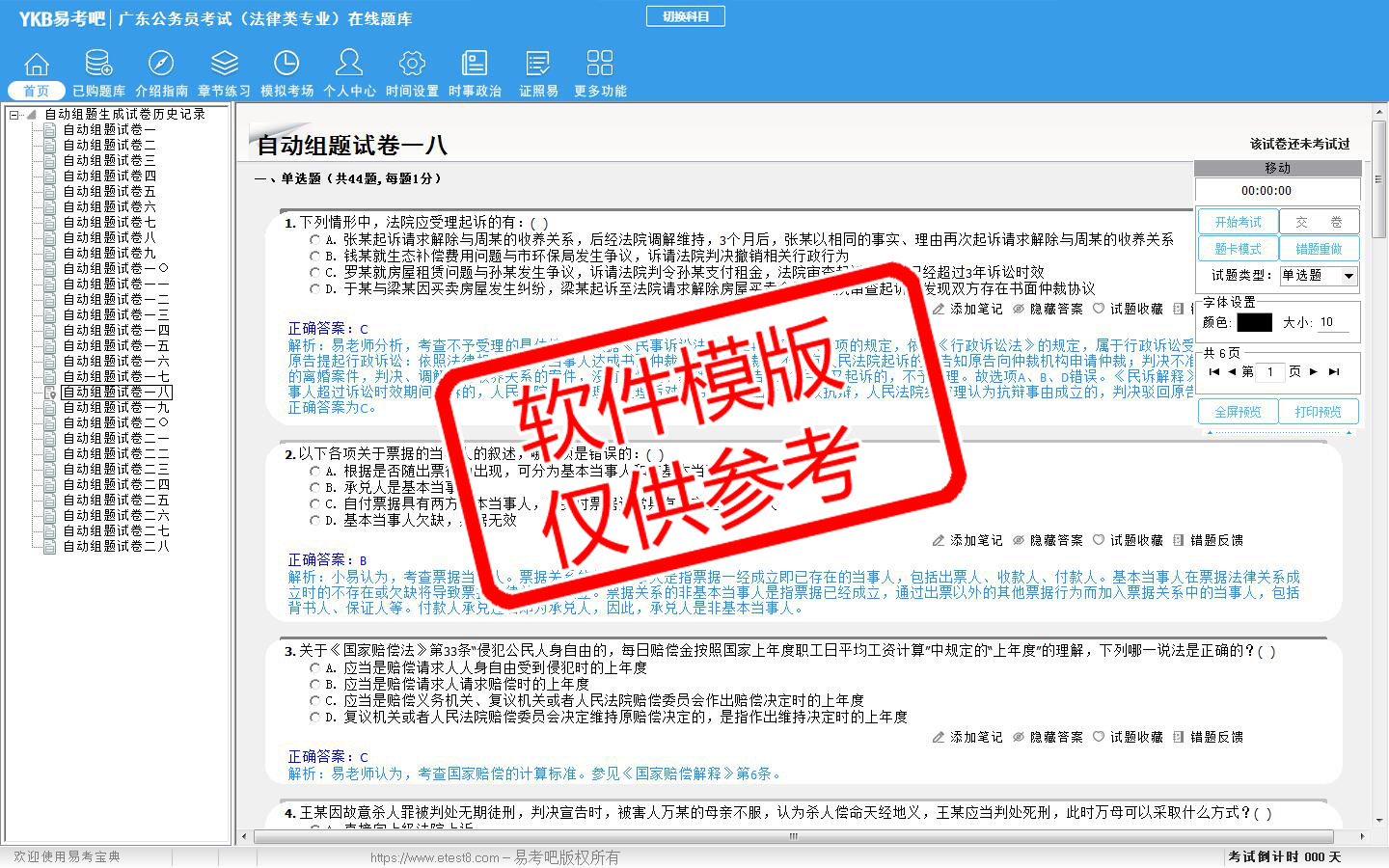The height and width of the screenshot is (868, 1389).
Task: Select option B for question 2
Action: (x=314, y=488)
